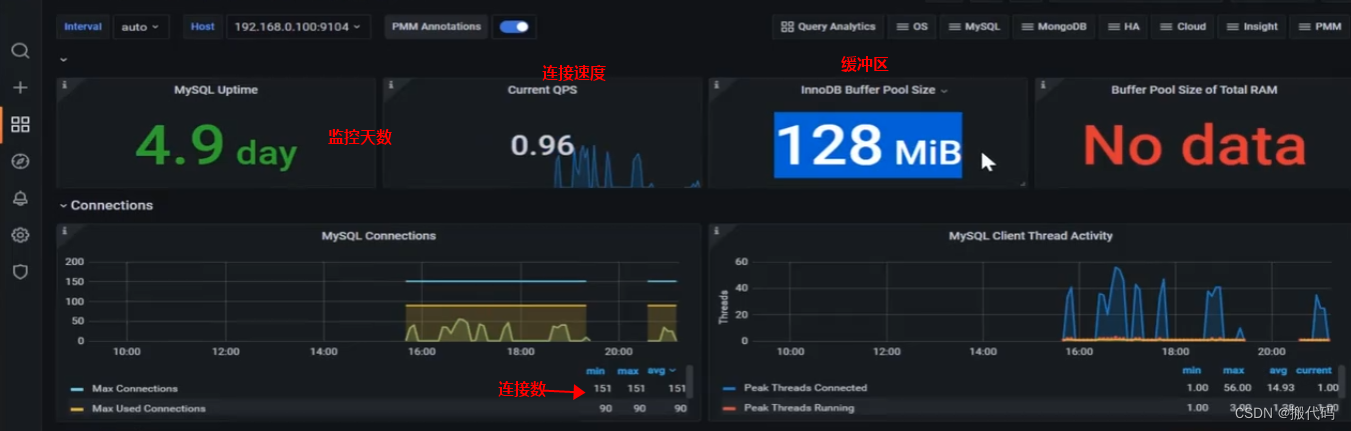Open the PMM menu
The width and height of the screenshot is (1351, 431).
click(x=1320, y=27)
